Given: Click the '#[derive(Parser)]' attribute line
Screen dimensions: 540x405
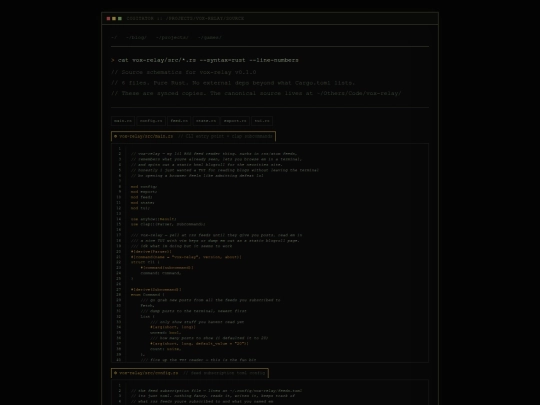Looking at the screenshot, I should [151, 251].
